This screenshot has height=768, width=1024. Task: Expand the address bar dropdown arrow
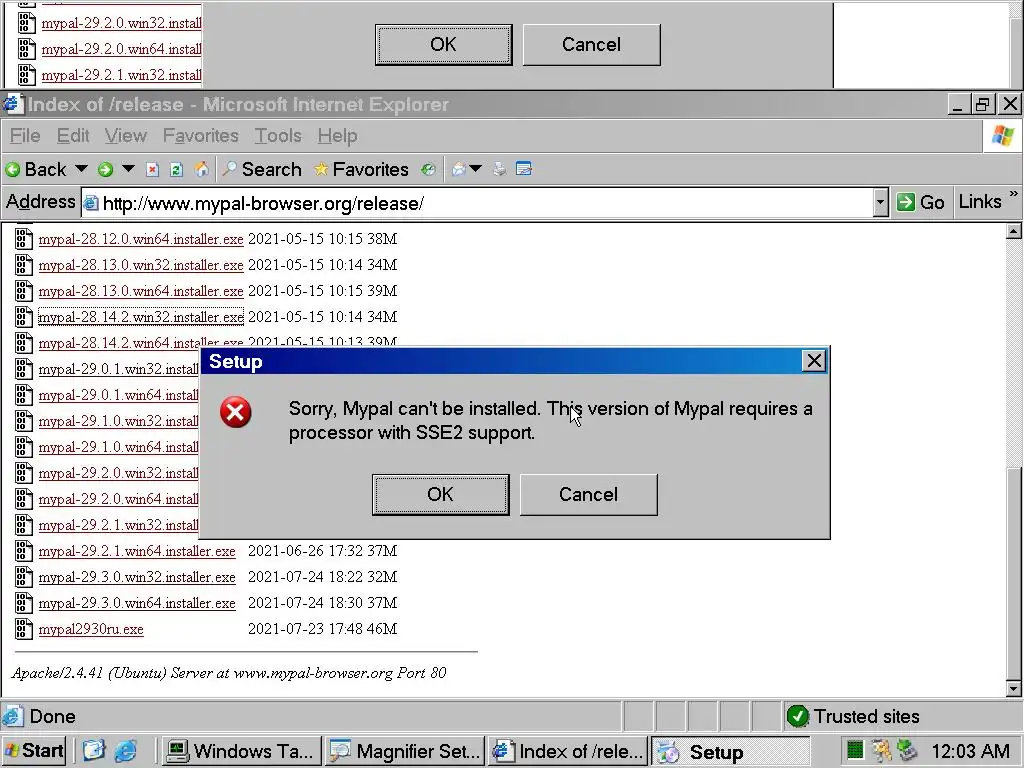point(880,203)
